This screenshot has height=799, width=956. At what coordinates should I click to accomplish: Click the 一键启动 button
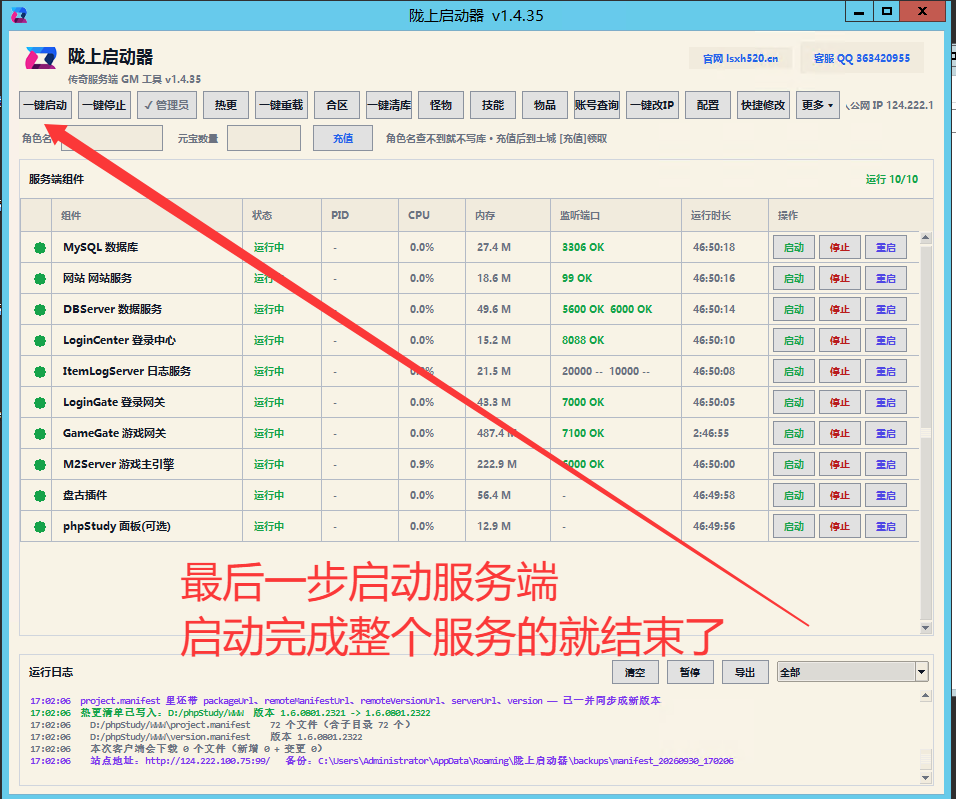point(46,105)
